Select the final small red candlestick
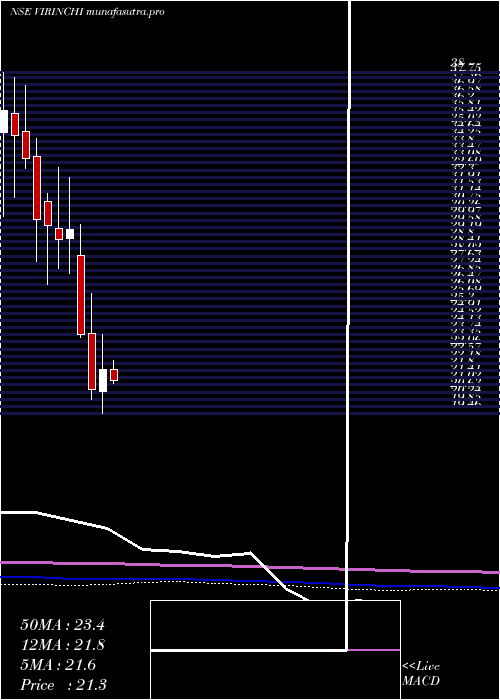Image resolution: width=500 pixels, height=700 pixels. [x=114, y=375]
